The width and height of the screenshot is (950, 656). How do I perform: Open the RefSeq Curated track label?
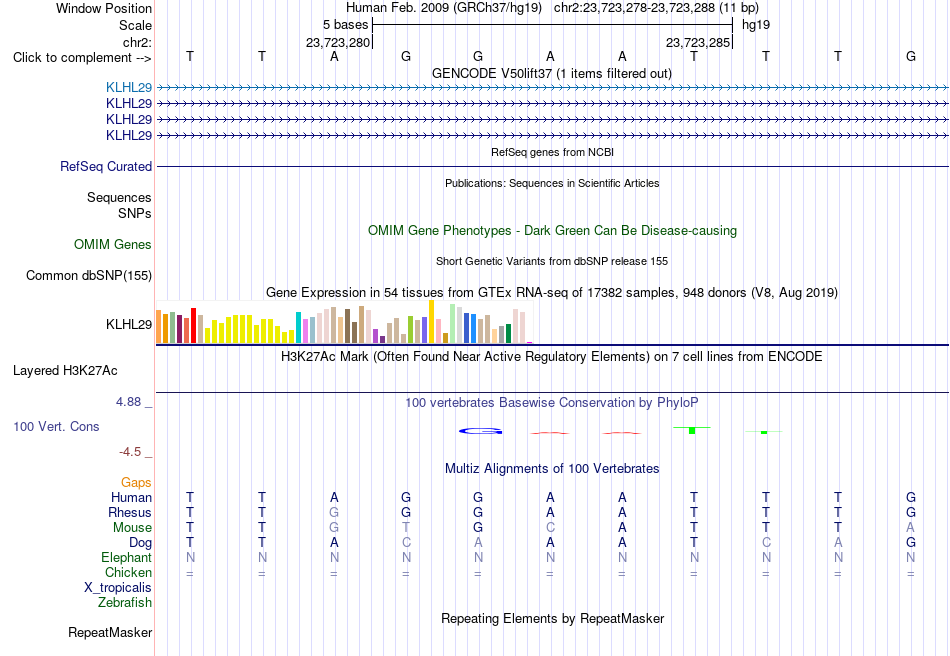105,167
